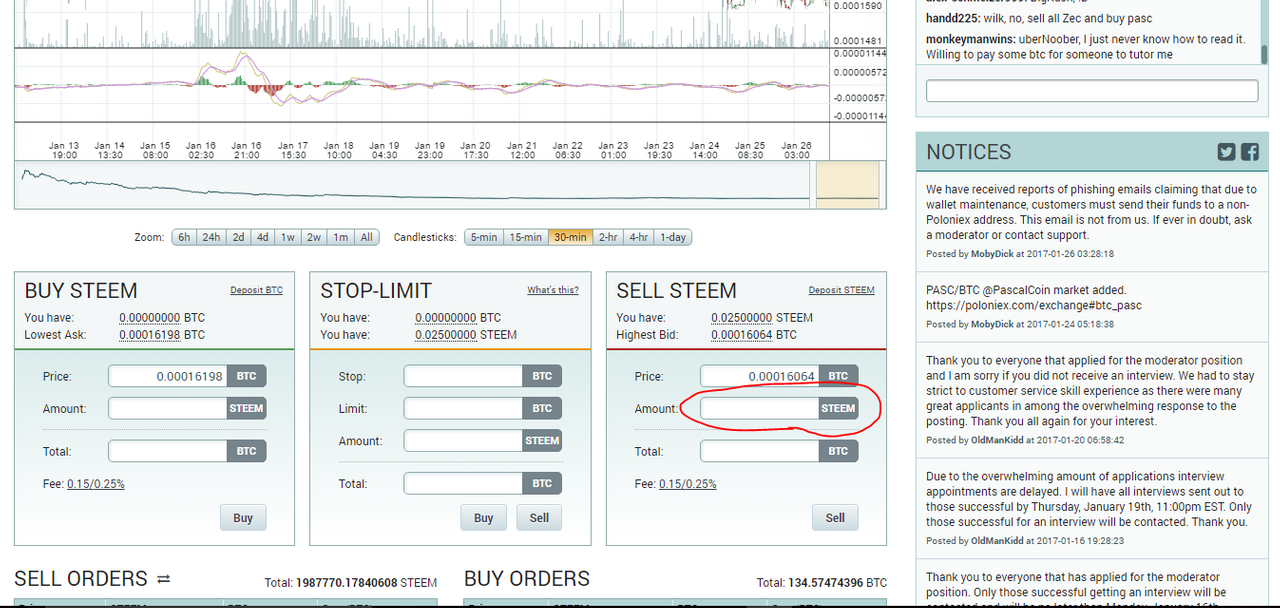Focus the Total field in Stop-Limit
This screenshot has width=1280, height=608.
(463, 483)
